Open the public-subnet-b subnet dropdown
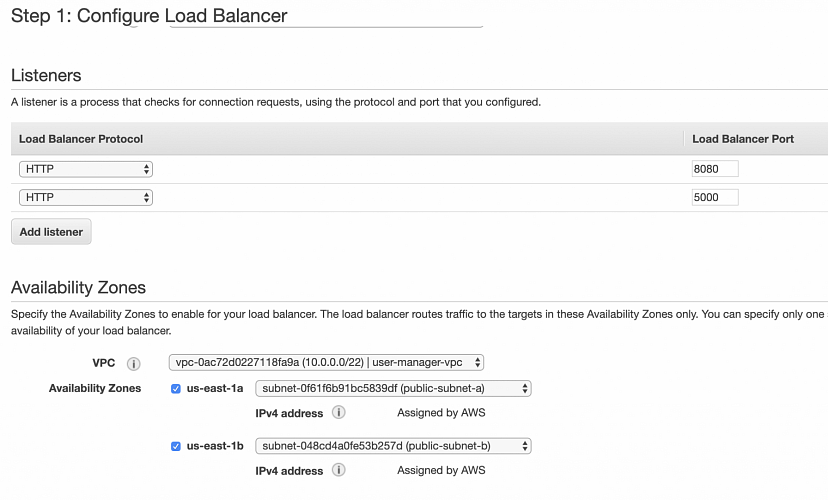Viewport: 828px width, 500px height. pos(393,446)
